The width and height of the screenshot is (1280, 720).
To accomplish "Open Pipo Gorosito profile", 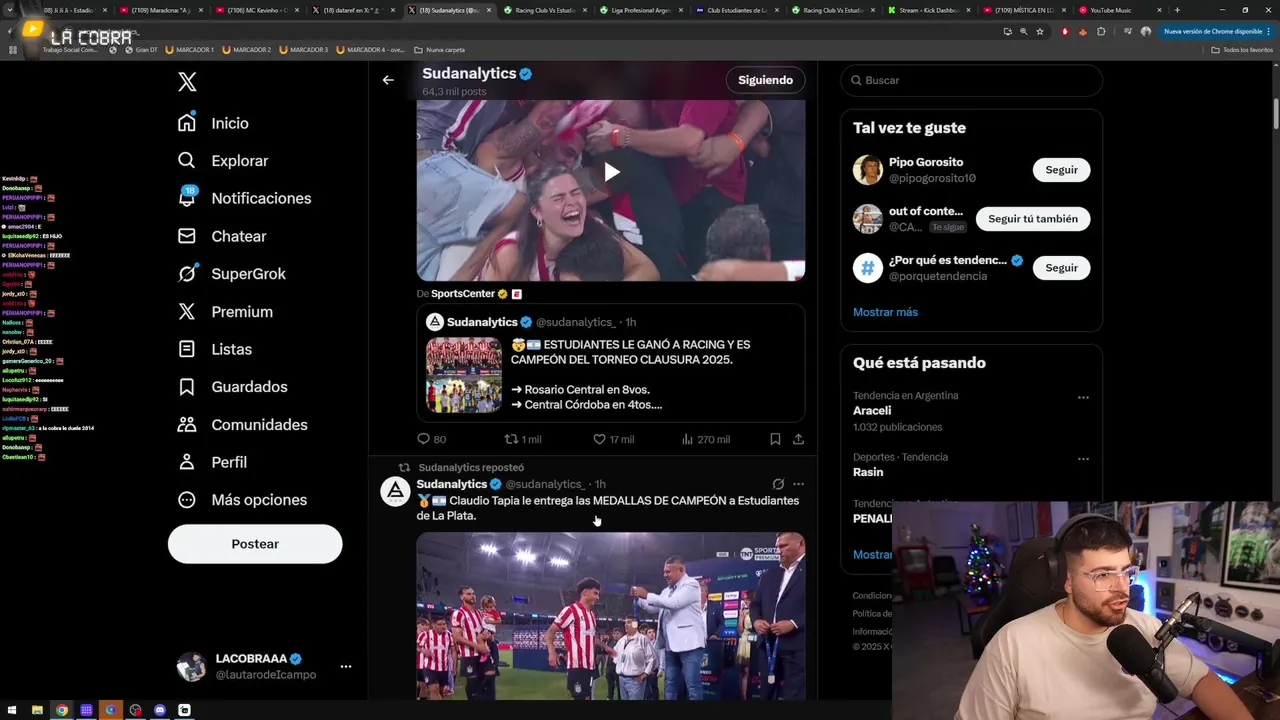I will pos(926,162).
